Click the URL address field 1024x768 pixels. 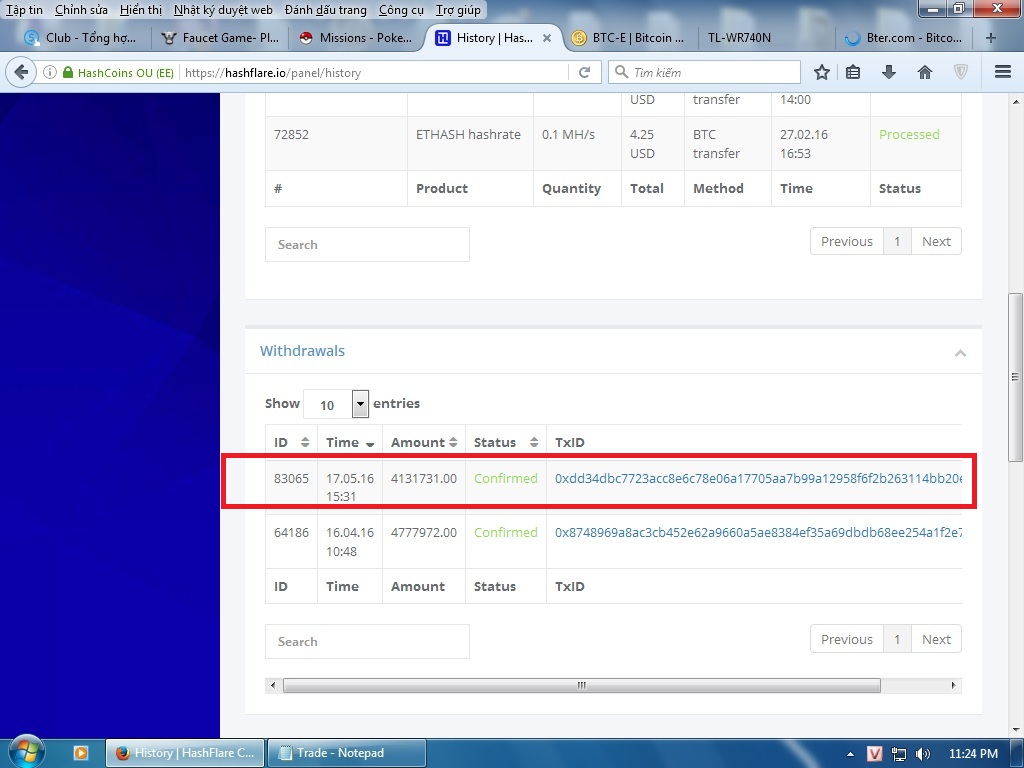point(372,72)
